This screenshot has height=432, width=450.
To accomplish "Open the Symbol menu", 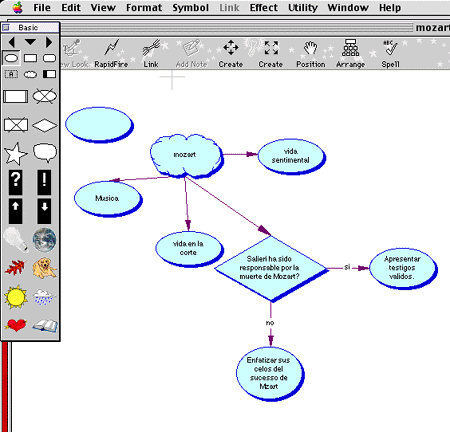I will (190, 7).
